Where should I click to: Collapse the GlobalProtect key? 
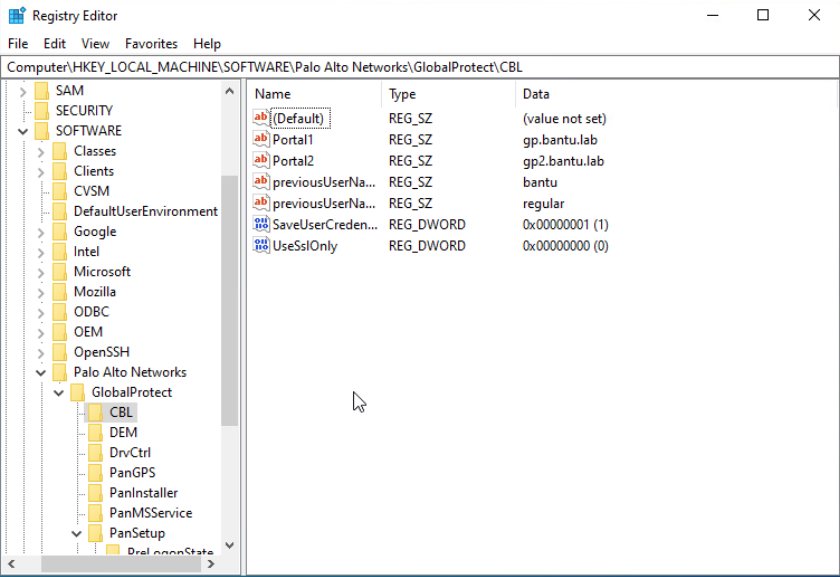tap(59, 393)
